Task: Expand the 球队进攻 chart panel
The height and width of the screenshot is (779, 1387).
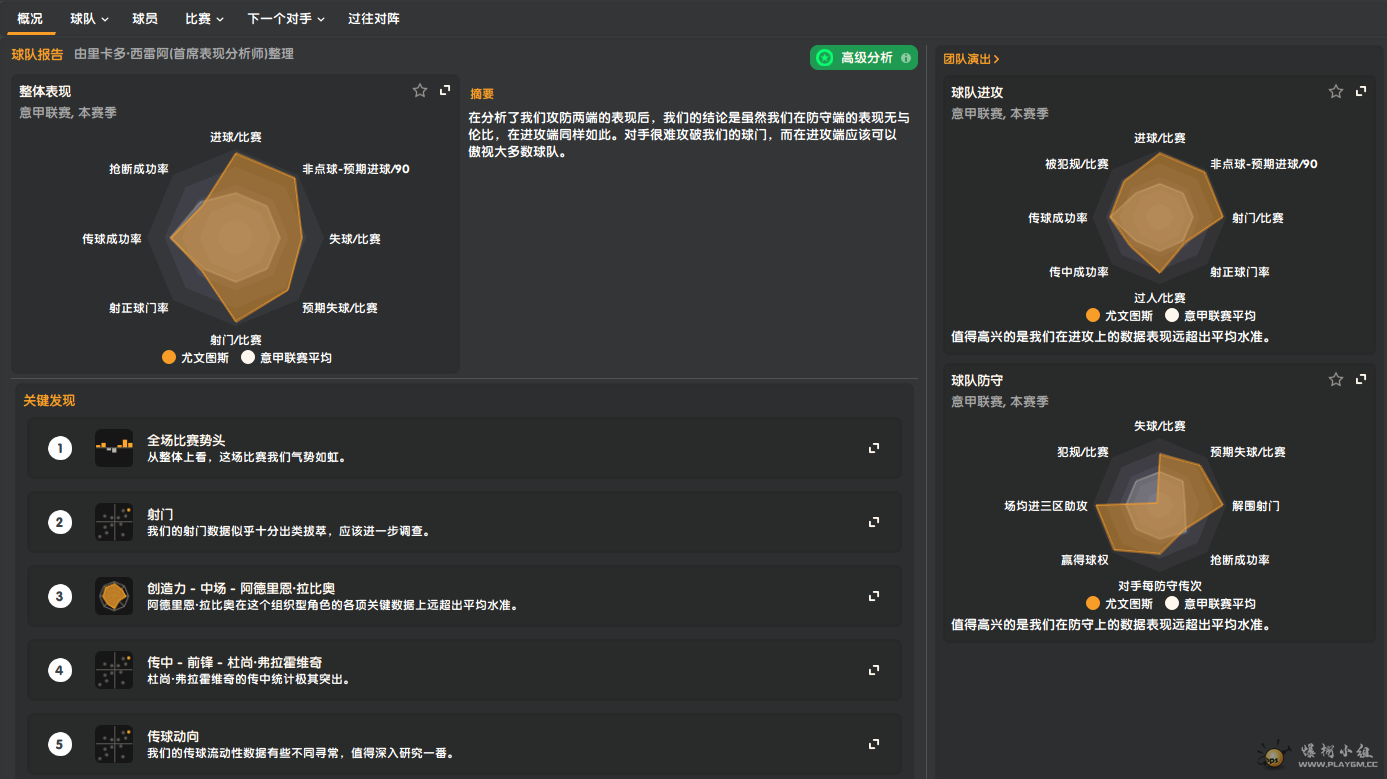Action: 1361,92
